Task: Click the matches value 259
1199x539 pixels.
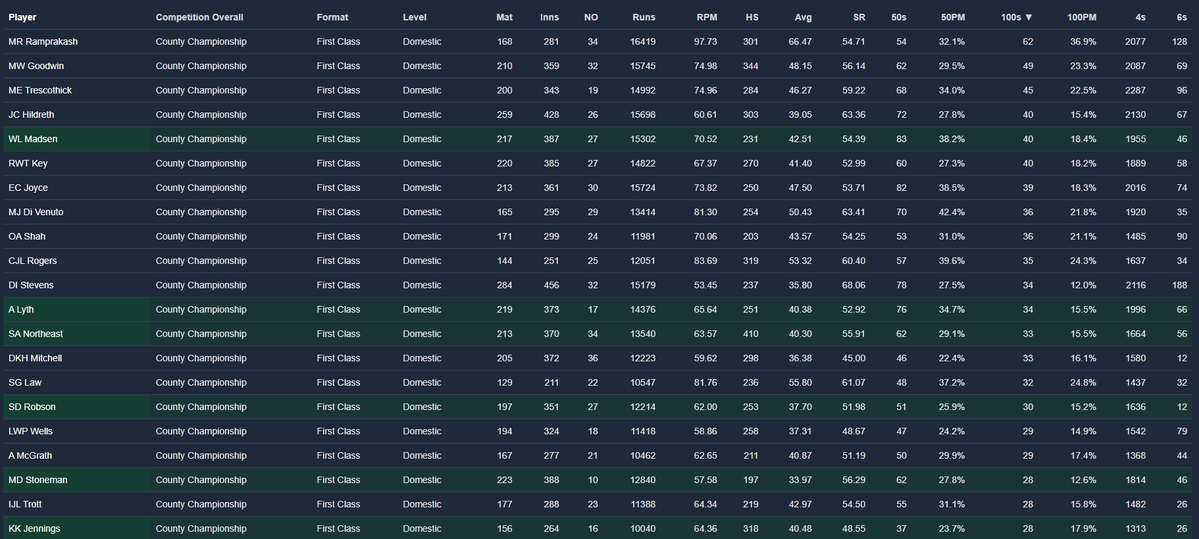Action: click(x=505, y=115)
